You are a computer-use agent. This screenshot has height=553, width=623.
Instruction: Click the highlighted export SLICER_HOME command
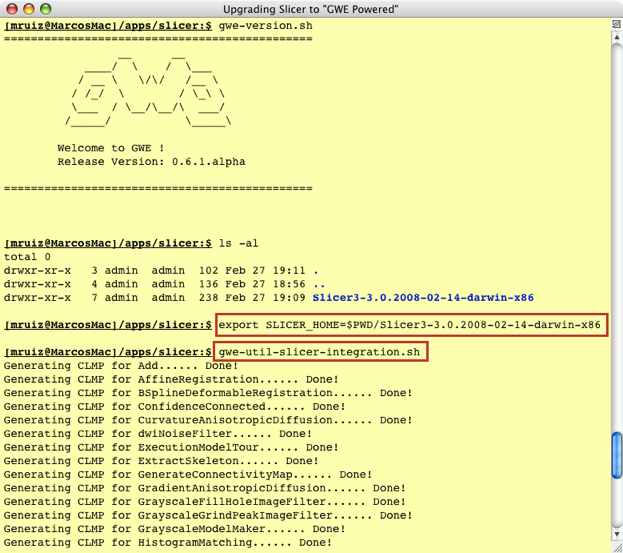tap(411, 325)
